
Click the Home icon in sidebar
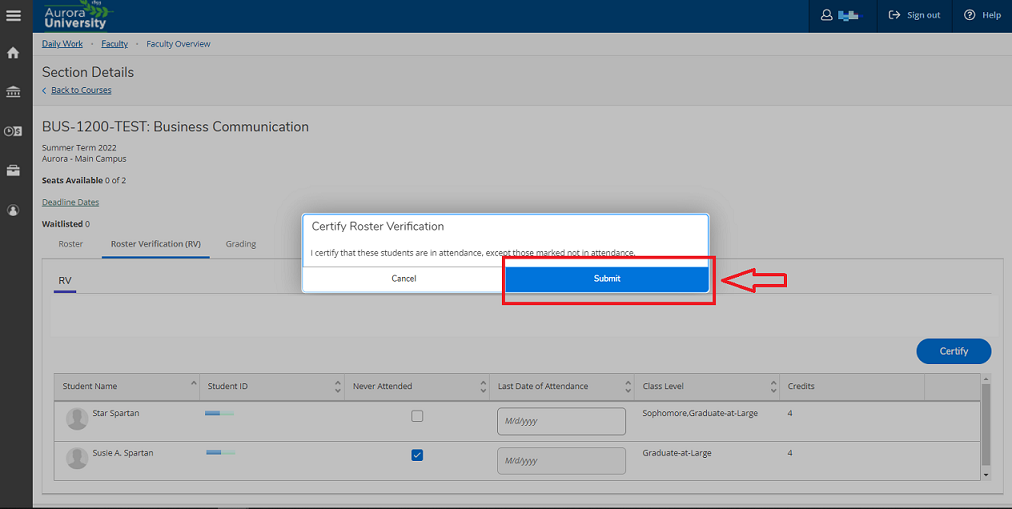click(x=13, y=54)
